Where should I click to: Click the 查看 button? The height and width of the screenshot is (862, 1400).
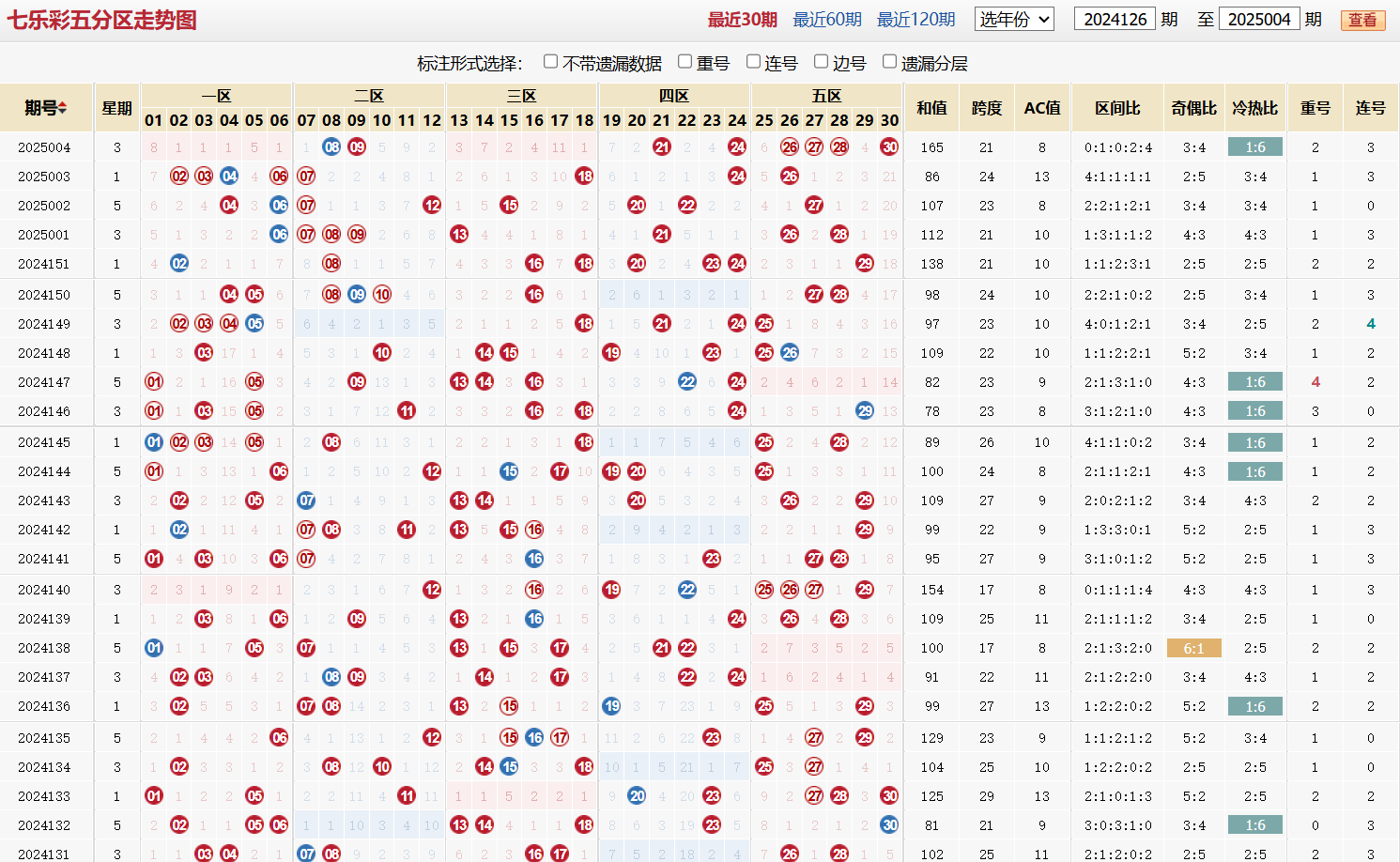(x=1362, y=20)
